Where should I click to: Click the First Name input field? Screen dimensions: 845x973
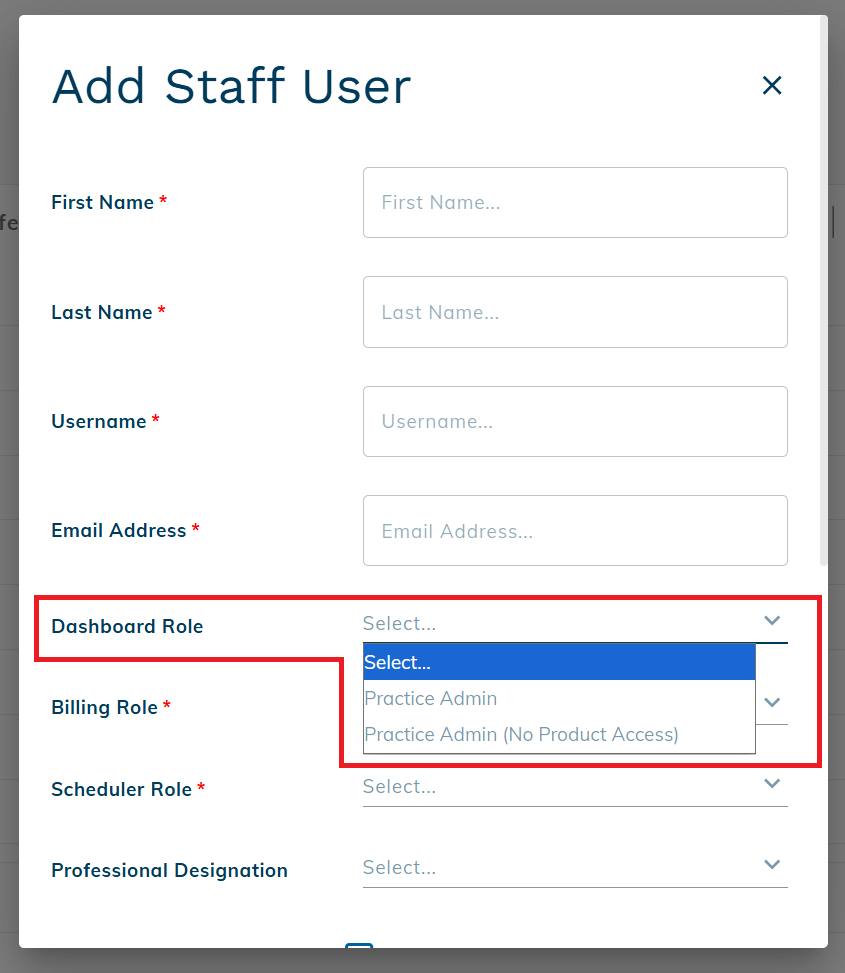[x=575, y=203]
